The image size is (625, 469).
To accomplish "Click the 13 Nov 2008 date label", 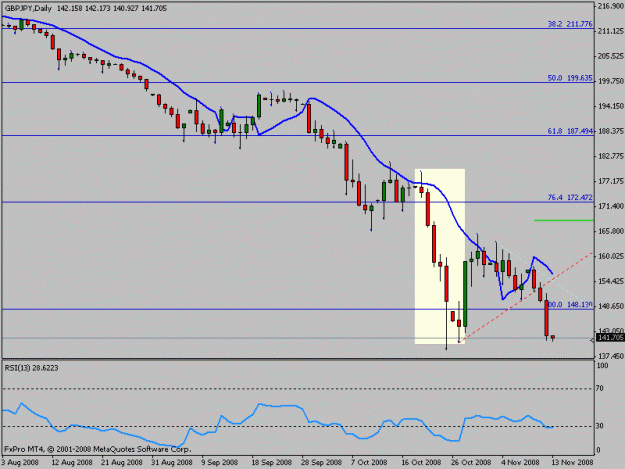I will tap(572, 462).
